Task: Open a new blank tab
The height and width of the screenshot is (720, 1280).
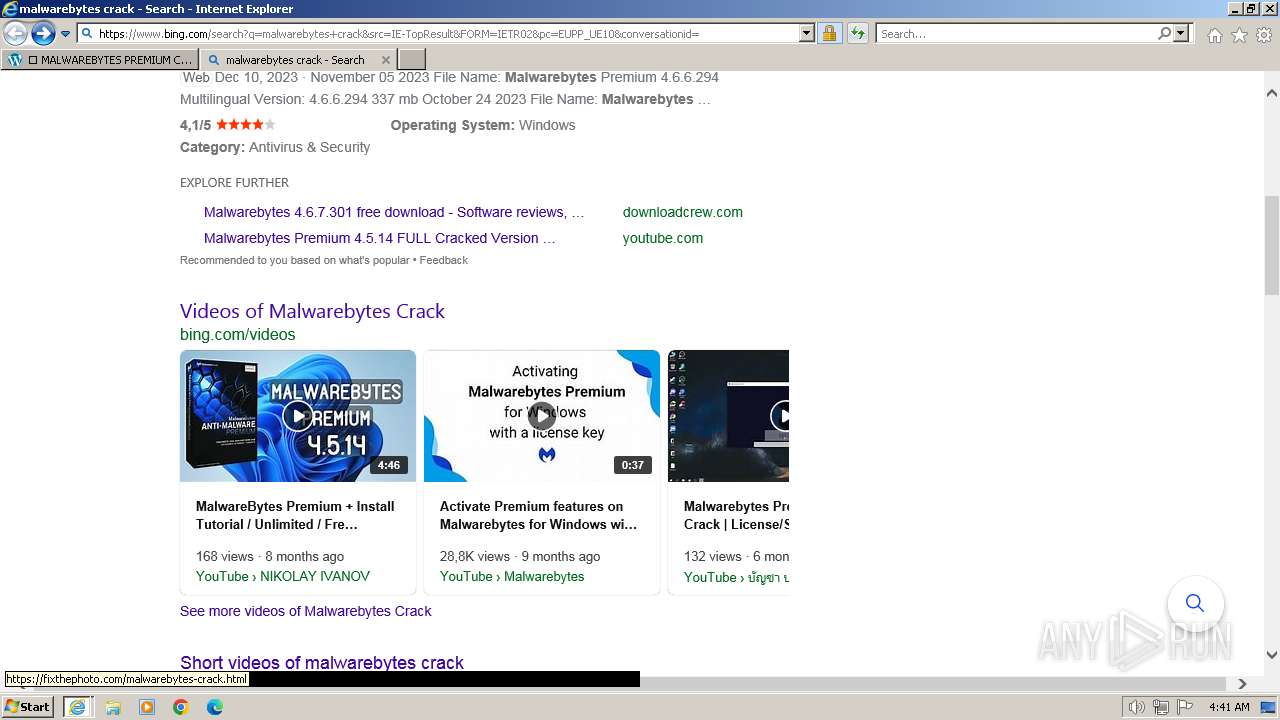Action: (412, 60)
